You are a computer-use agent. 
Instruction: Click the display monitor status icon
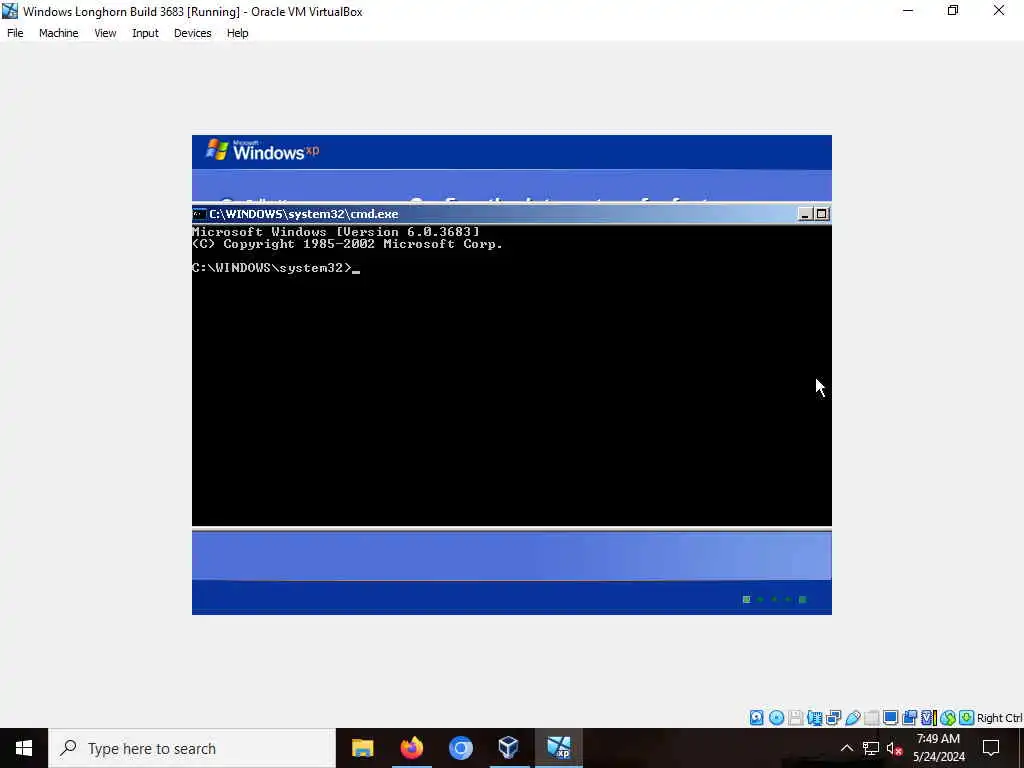coord(890,718)
